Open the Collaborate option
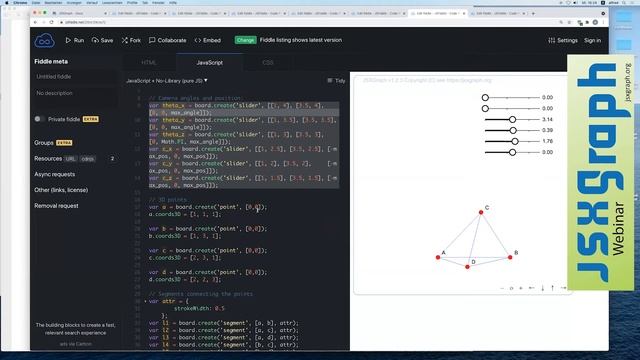The width and height of the screenshot is (640, 360). pyautogui.click(x=167, y=40)
